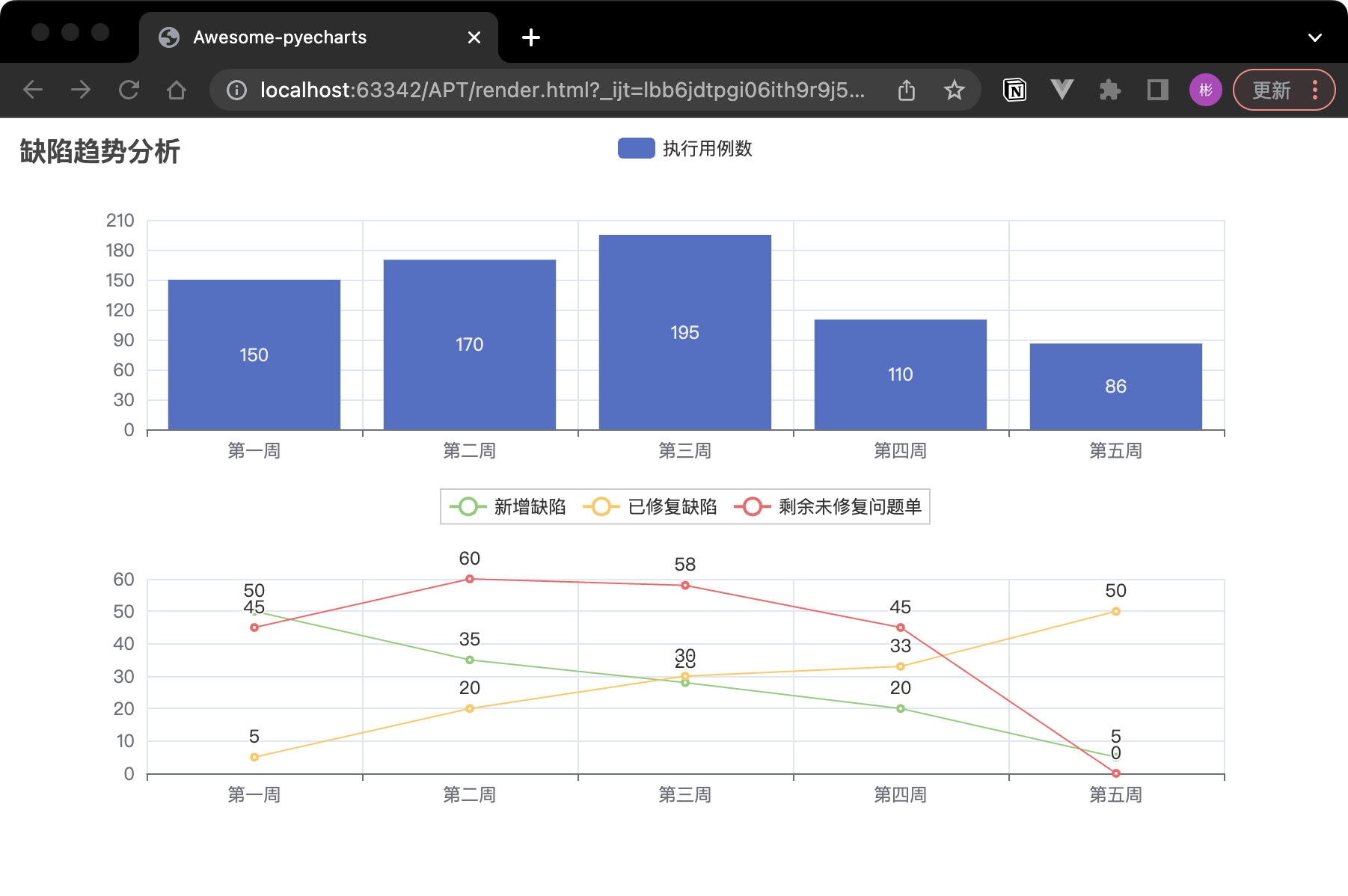Click the 第五周 bar labeled 86
The width and height of the screenshot is (1348, 896).
coord(1116,386)
